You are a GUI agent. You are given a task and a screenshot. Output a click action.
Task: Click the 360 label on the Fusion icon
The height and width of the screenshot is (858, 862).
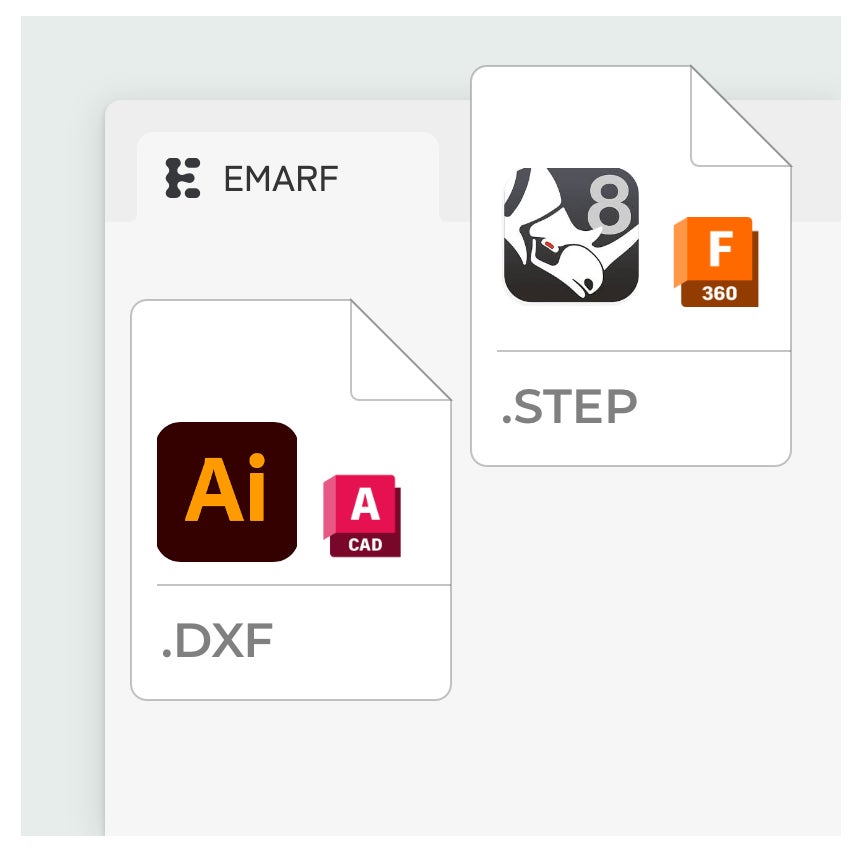pos(719,294)
